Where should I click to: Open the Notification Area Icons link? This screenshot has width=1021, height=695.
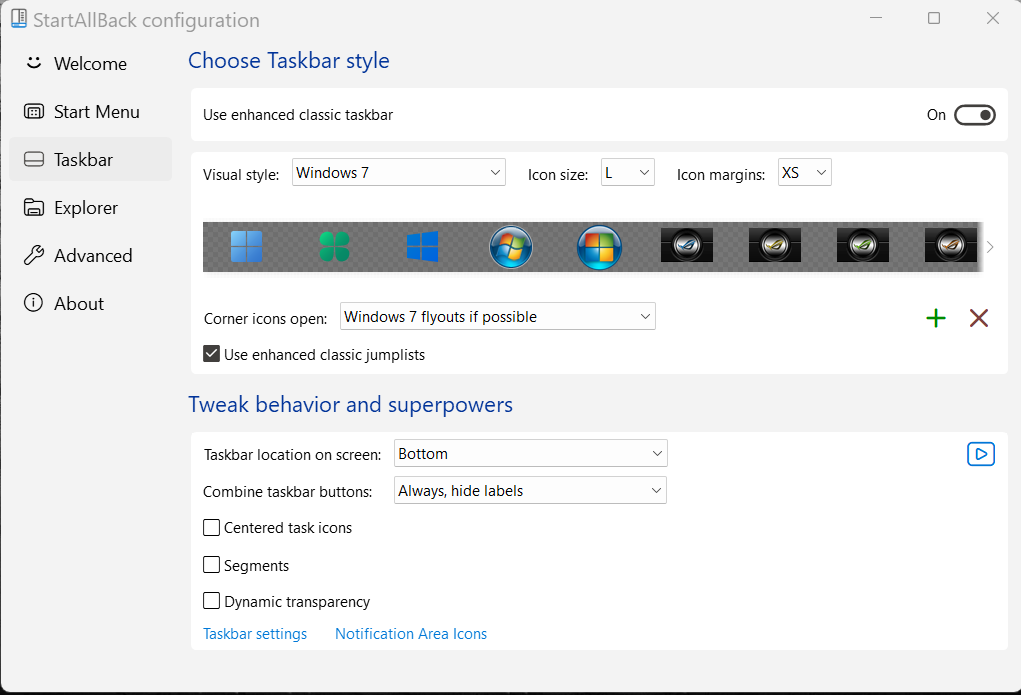click(411, 634)
